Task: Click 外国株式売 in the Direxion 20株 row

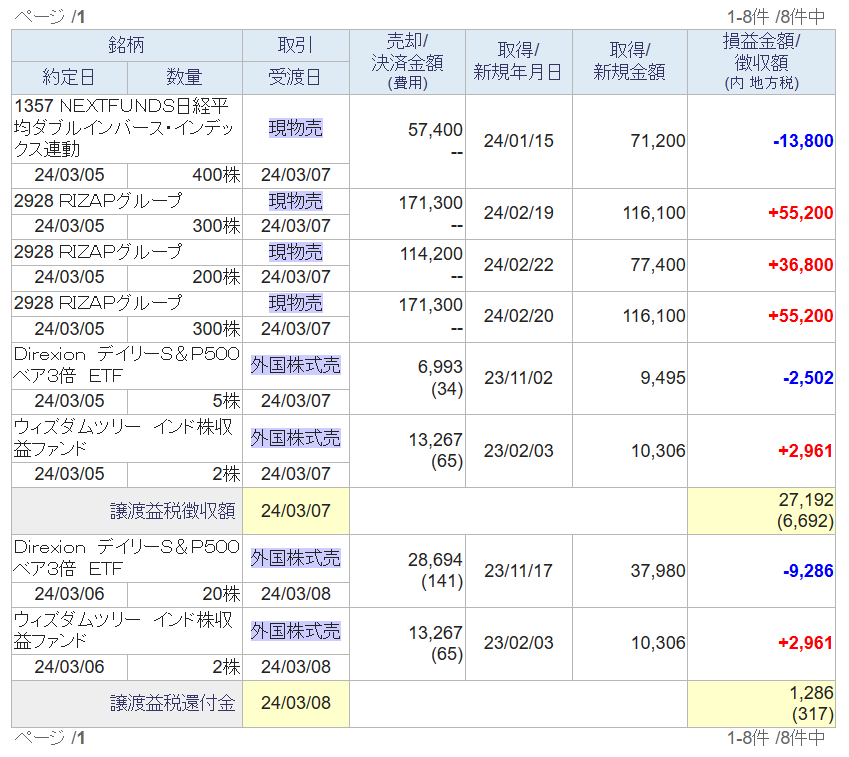Action: [x=296, y=559]
